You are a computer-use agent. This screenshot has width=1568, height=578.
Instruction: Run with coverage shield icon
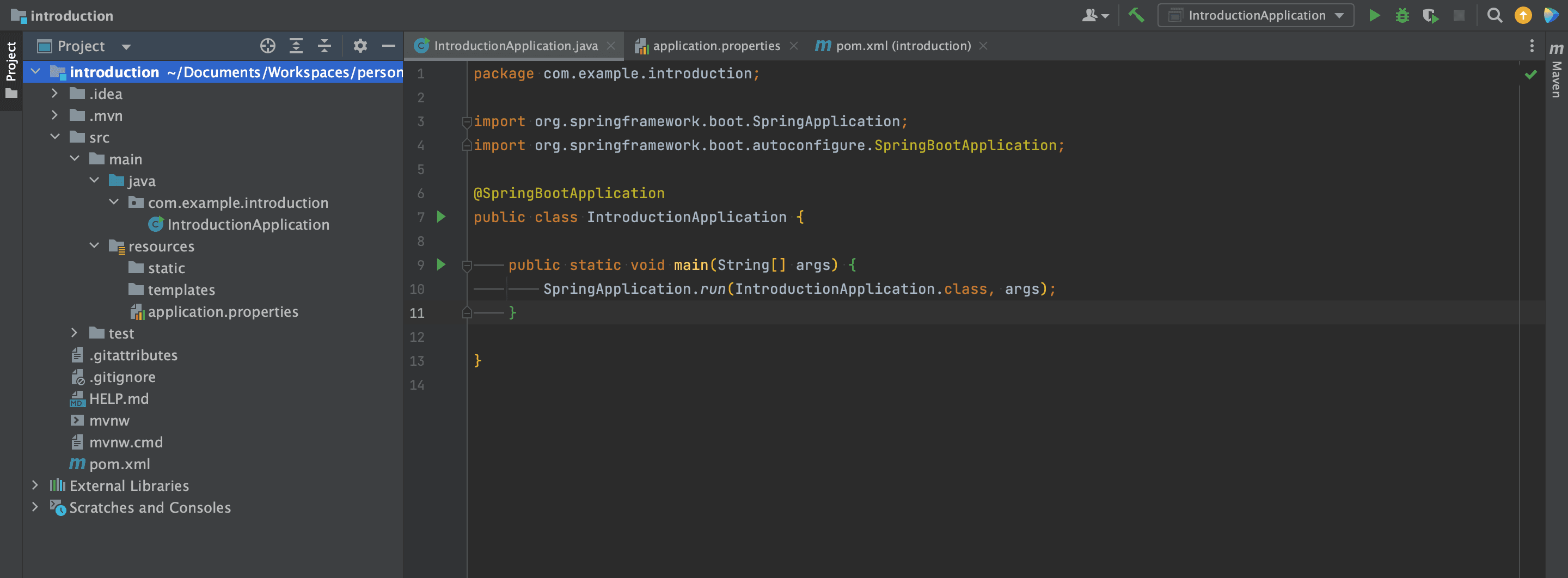tap(1430, 15)
